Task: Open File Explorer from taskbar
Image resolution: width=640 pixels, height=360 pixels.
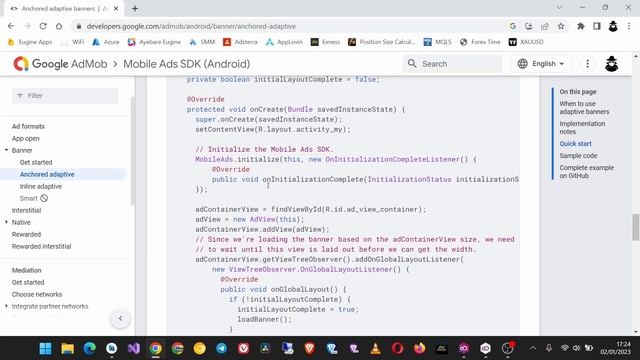Action: 67,348
